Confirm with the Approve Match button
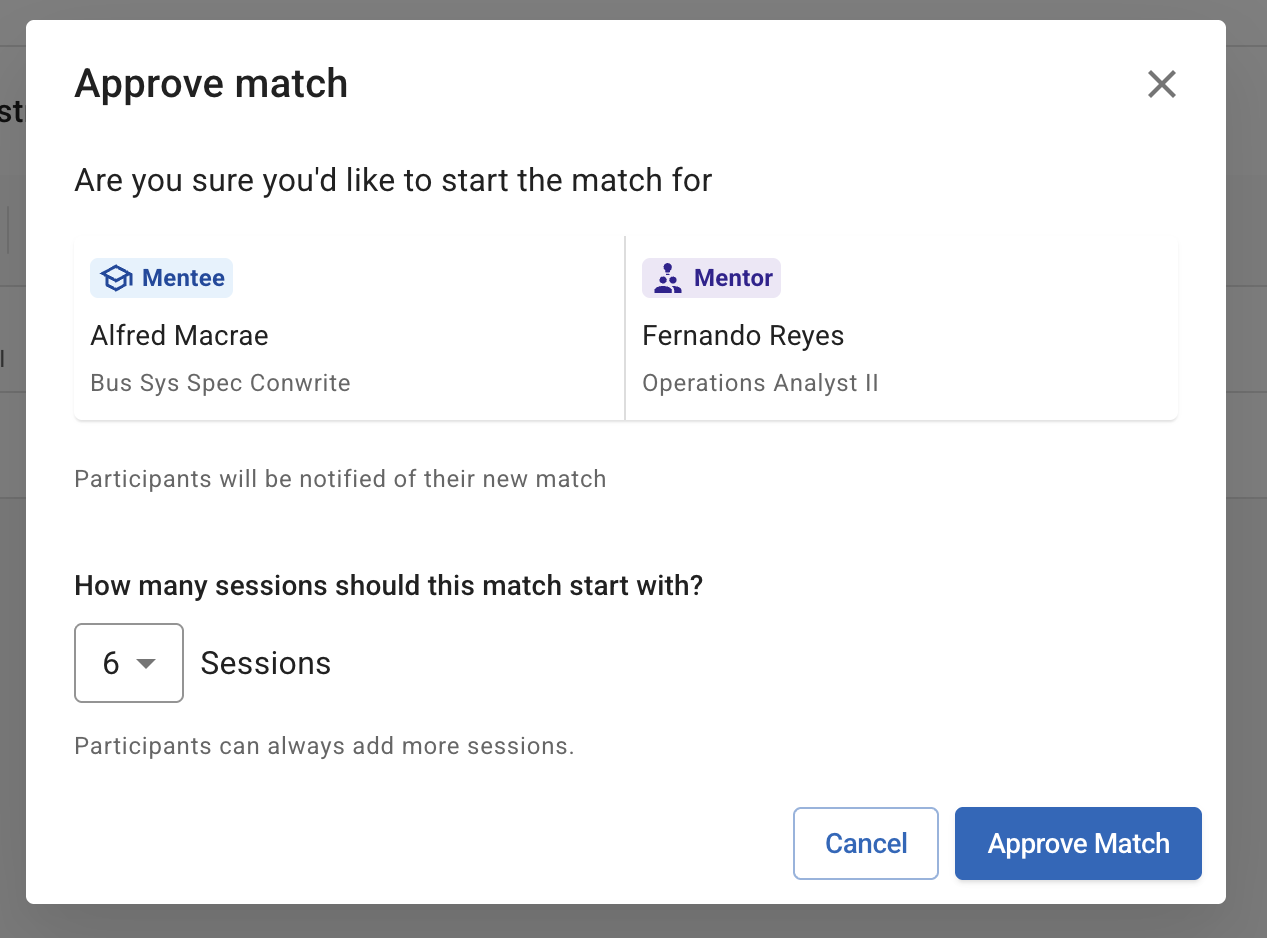 click(x=1078, y=843)
